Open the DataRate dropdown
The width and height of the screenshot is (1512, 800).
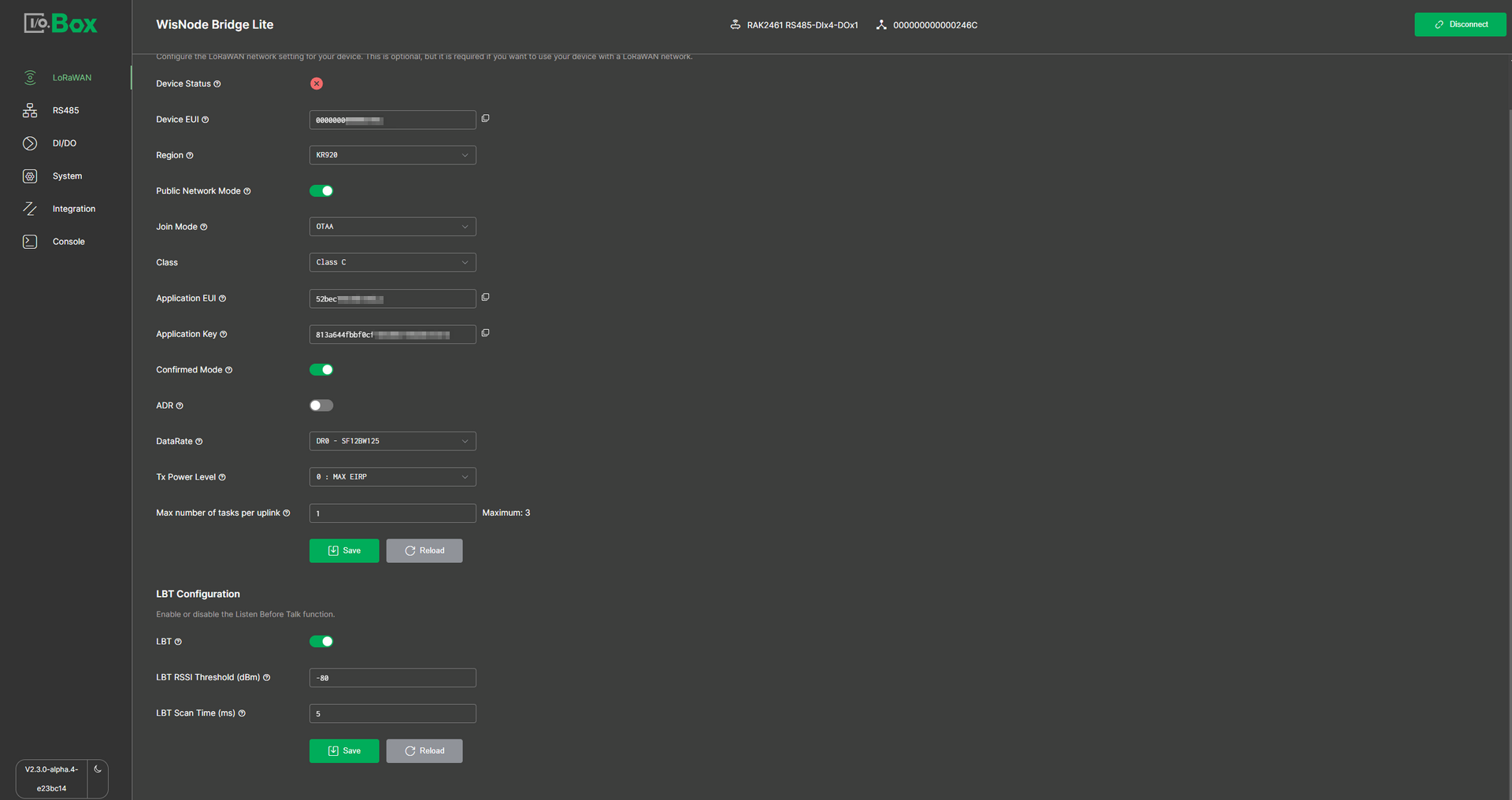point(392,442)
